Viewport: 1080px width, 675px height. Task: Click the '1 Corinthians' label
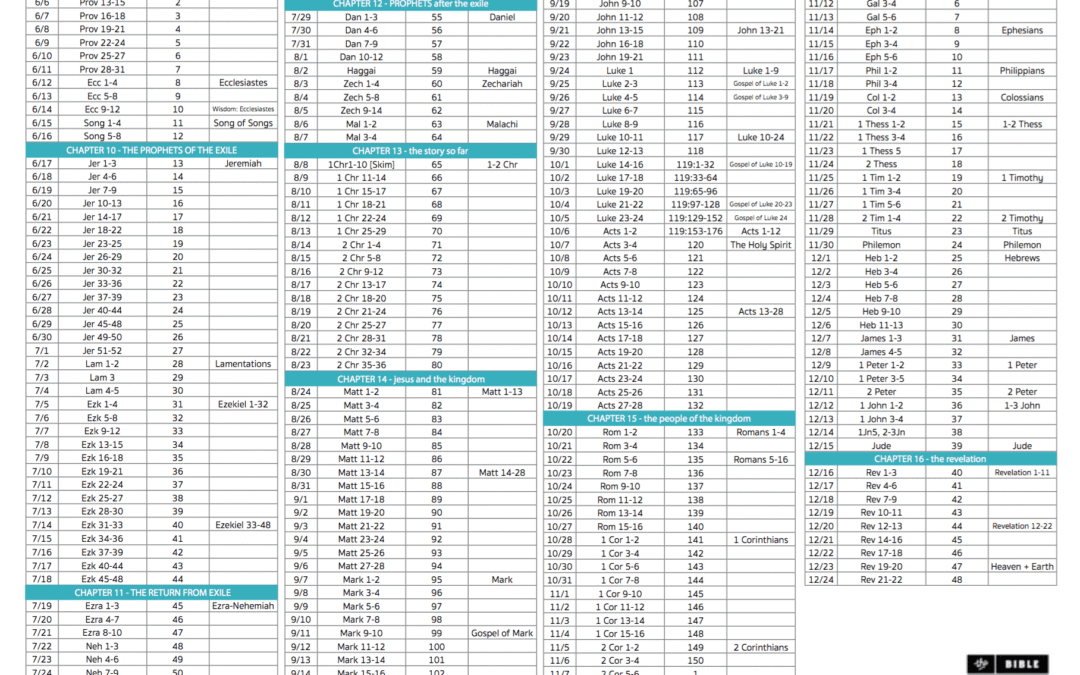click(x=760, y=540)
